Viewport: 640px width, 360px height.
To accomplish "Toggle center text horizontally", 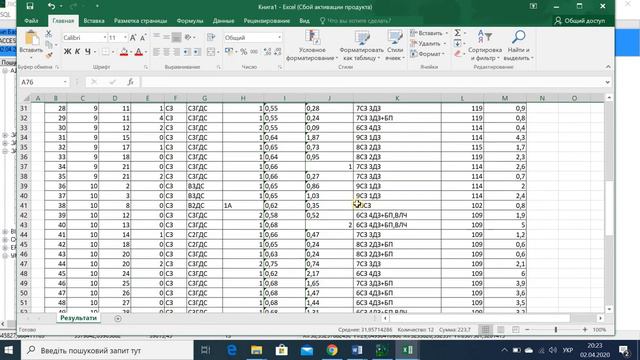I will (x=166, y=52).
